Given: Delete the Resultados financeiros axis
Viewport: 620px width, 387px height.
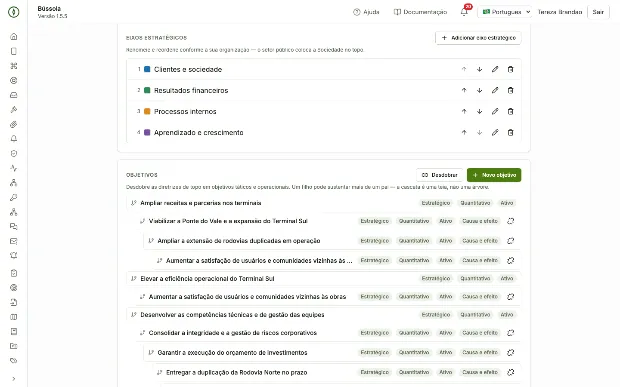Looking at the screenshot, I should (510, 90).
